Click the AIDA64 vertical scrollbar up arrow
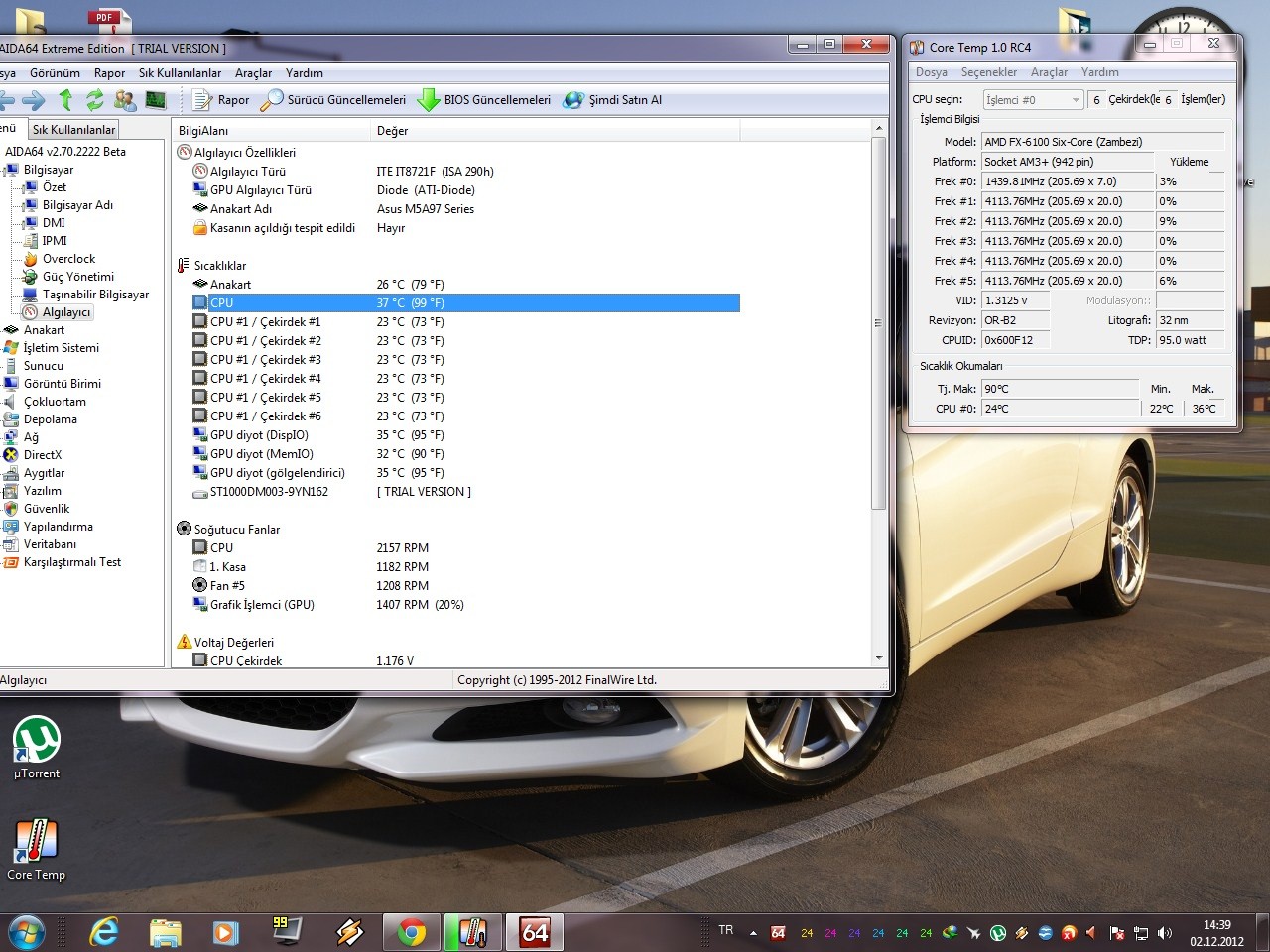Screen dimensions: 1270x952 pyautogui.click(x=879, y=129)
